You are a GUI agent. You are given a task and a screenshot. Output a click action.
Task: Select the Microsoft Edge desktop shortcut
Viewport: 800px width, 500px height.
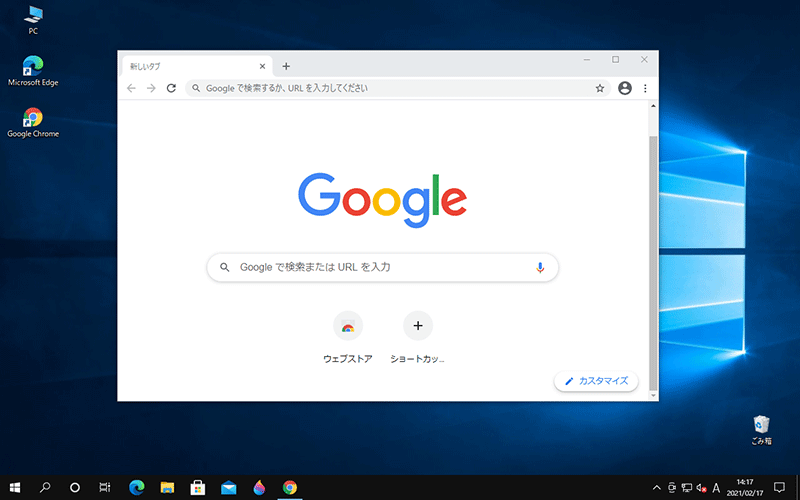point(33,71)
